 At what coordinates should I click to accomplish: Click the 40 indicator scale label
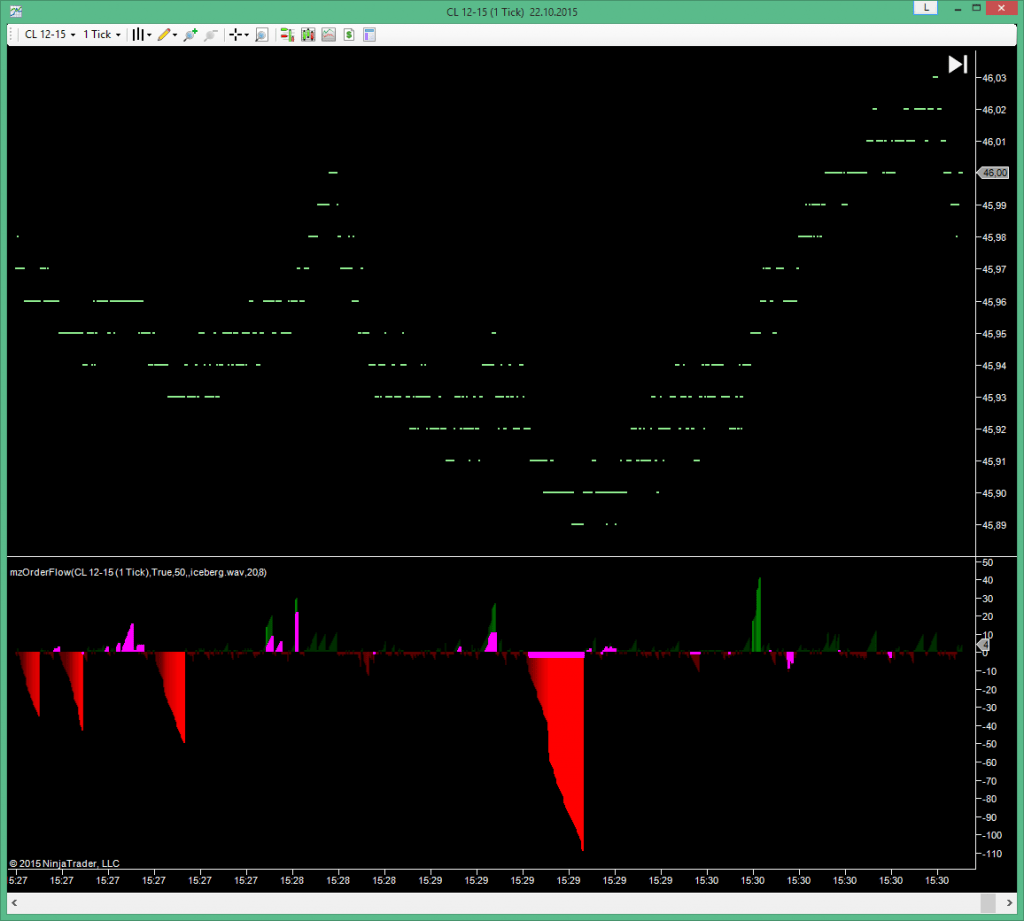(x=988, y=580)
